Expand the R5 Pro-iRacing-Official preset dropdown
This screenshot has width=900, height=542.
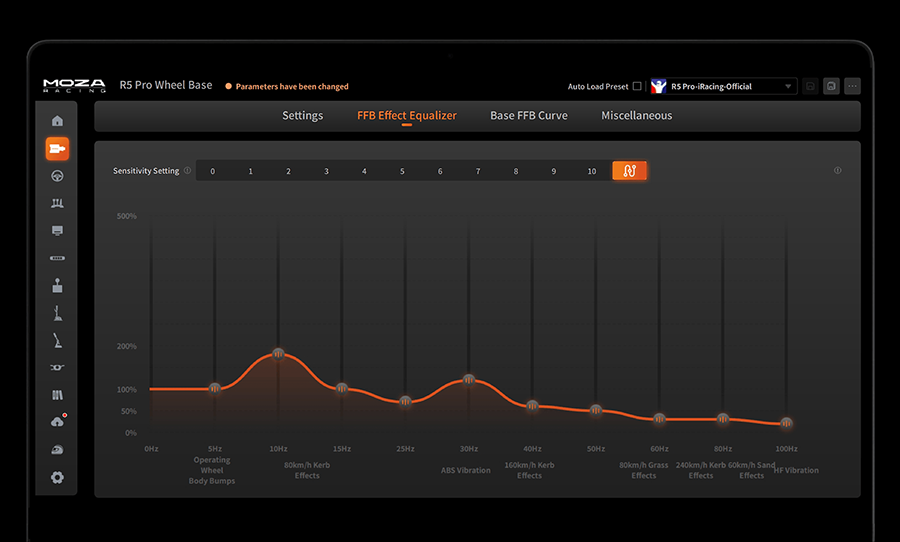tap(724, 86)
